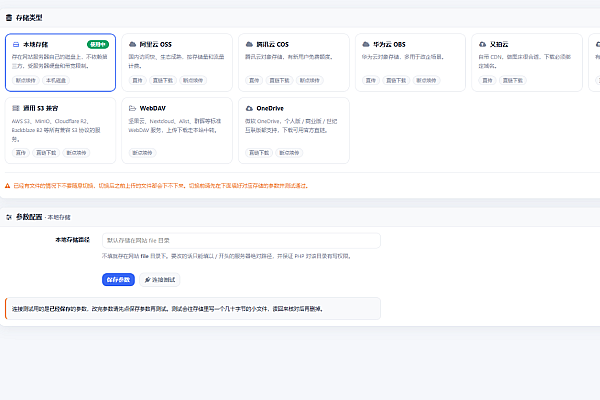This screenshot has height=400, width=600.
Task: Click the 存储类型 section heading
Action: pyautogui.click(x=29, y=18)
